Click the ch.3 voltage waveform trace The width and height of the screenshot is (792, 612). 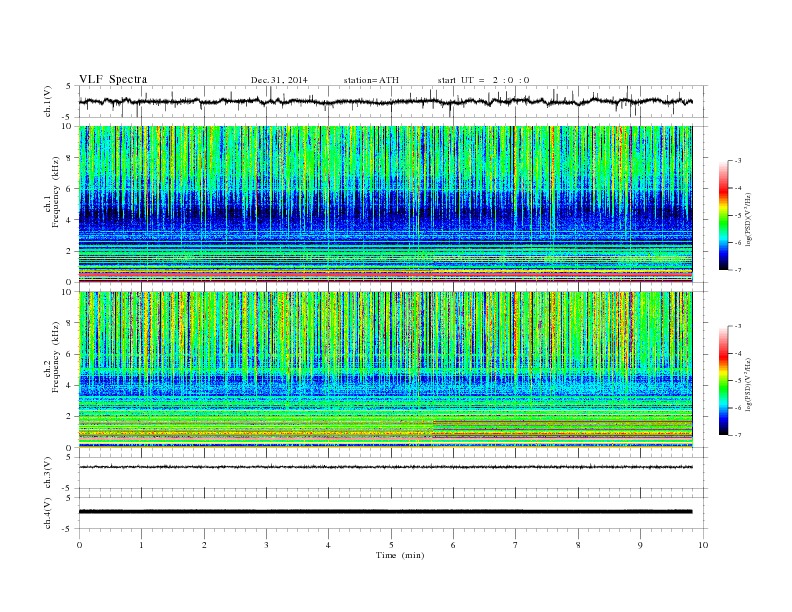pos(386,467)
